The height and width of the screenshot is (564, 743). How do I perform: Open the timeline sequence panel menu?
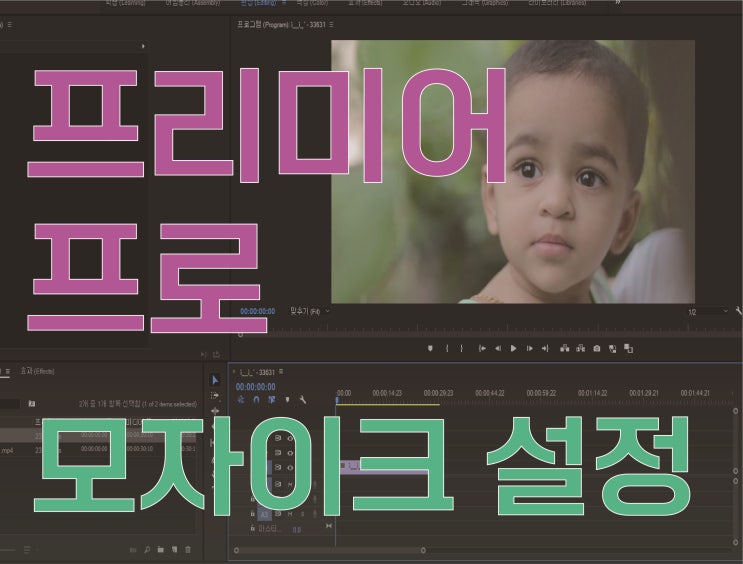(x=281, y=372)
